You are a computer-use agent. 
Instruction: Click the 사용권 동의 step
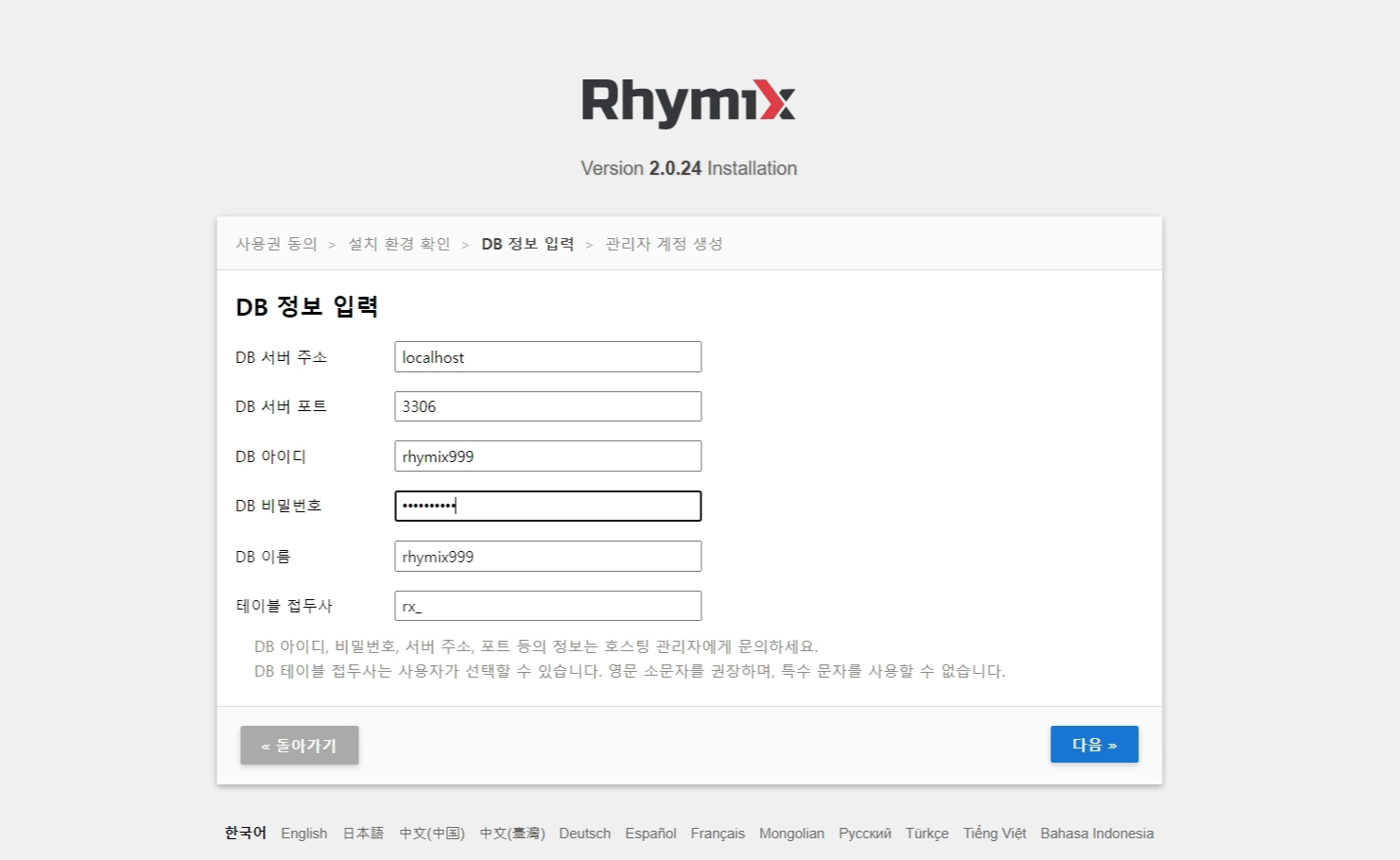276,244
